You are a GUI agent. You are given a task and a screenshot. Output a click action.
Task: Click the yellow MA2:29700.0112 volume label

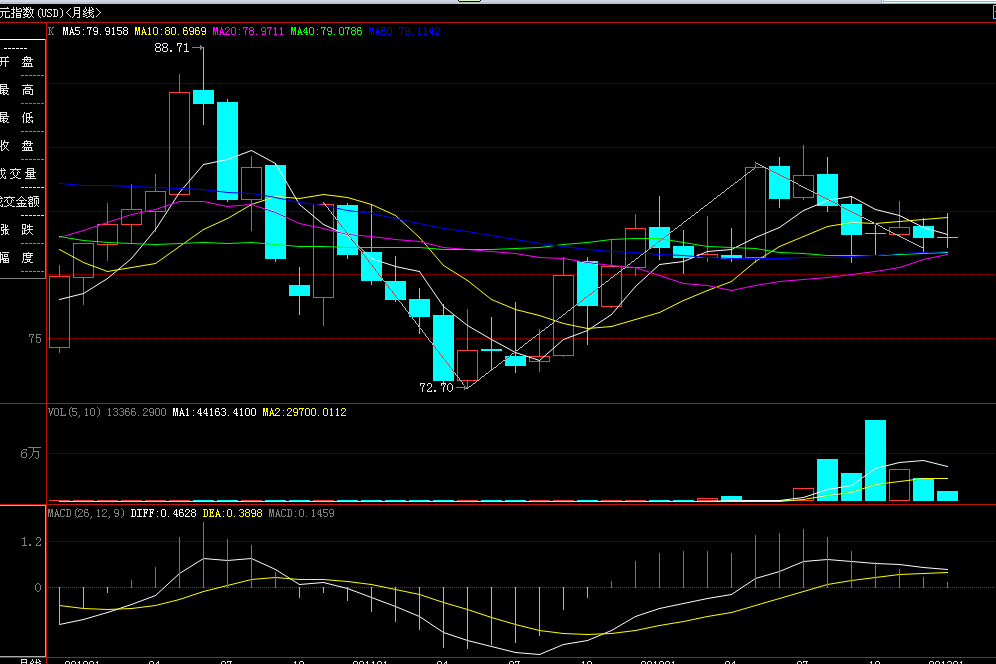click(304, 412)
